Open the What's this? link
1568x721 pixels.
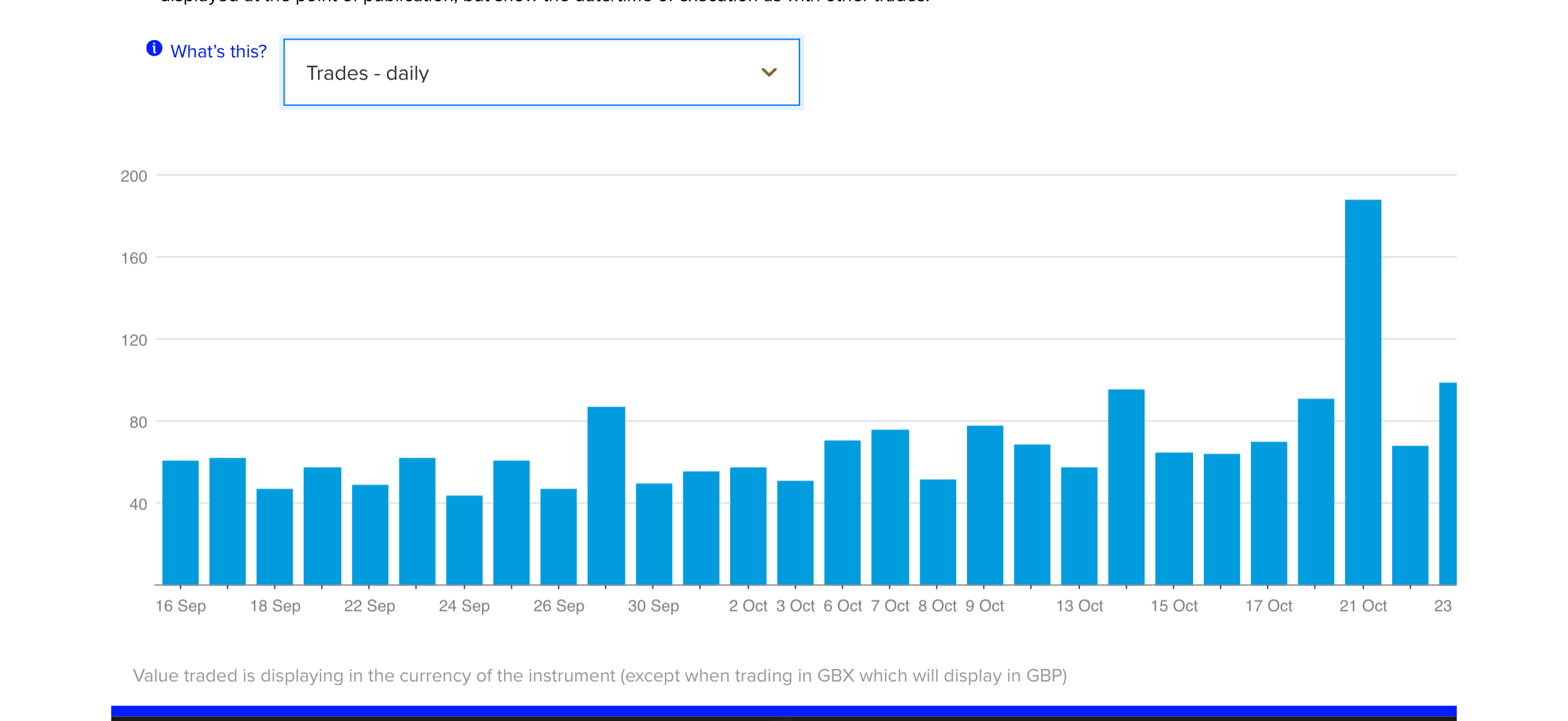coord(218,51)
